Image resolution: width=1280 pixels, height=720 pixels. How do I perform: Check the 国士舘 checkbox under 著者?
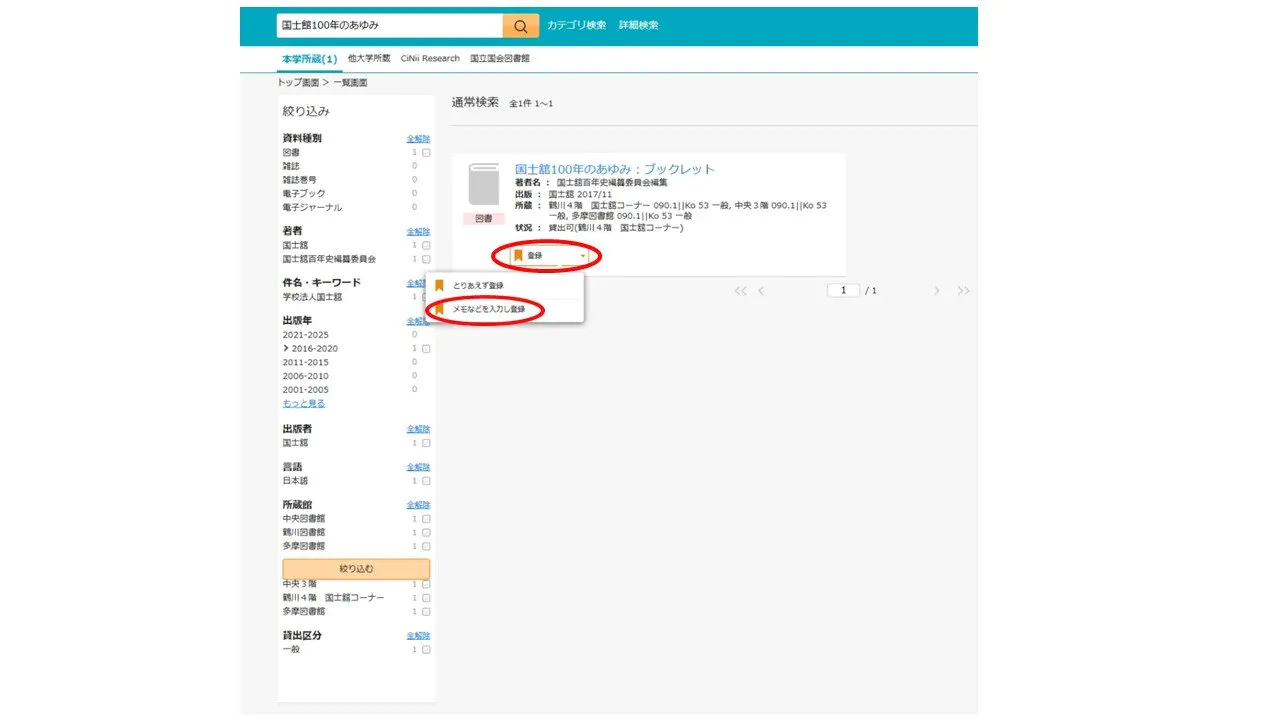point(426,245)
